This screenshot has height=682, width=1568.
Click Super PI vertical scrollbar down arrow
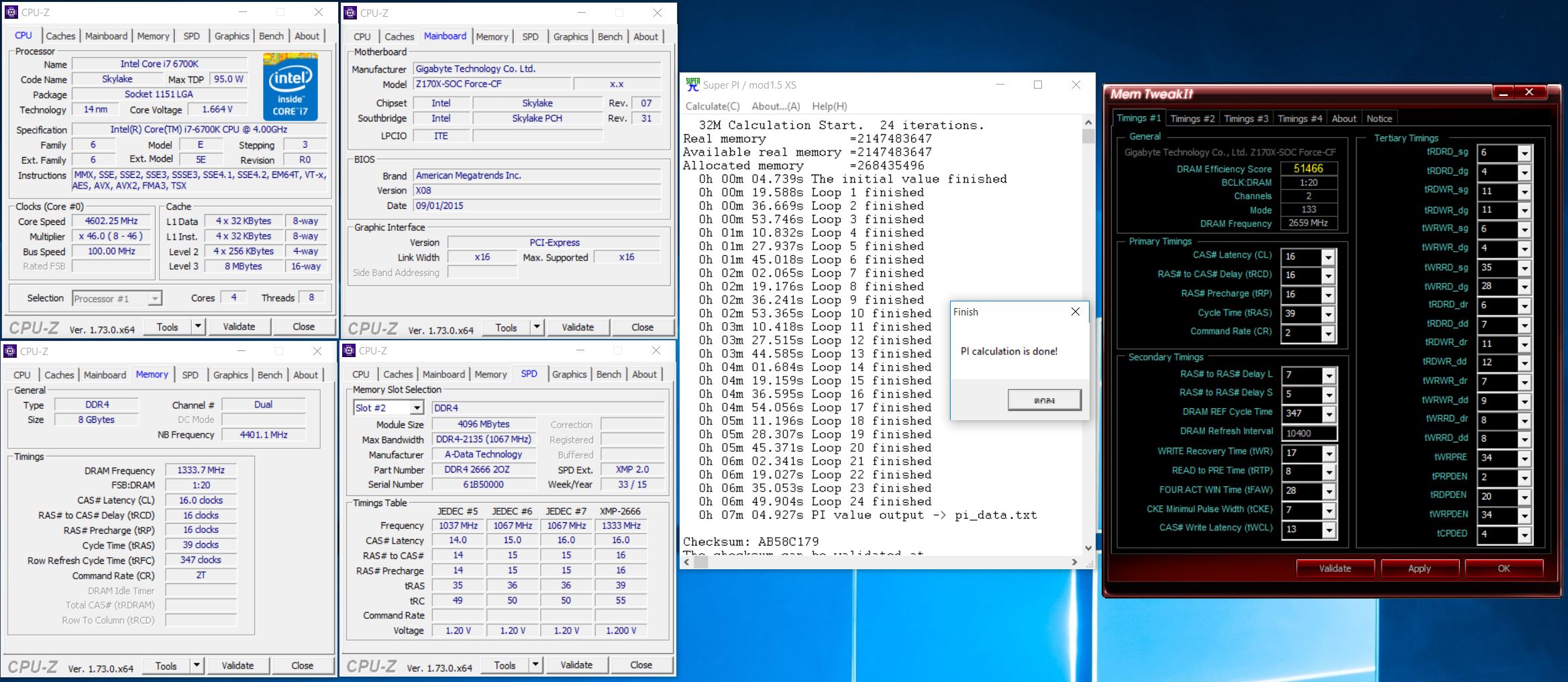pos(1088,548)
